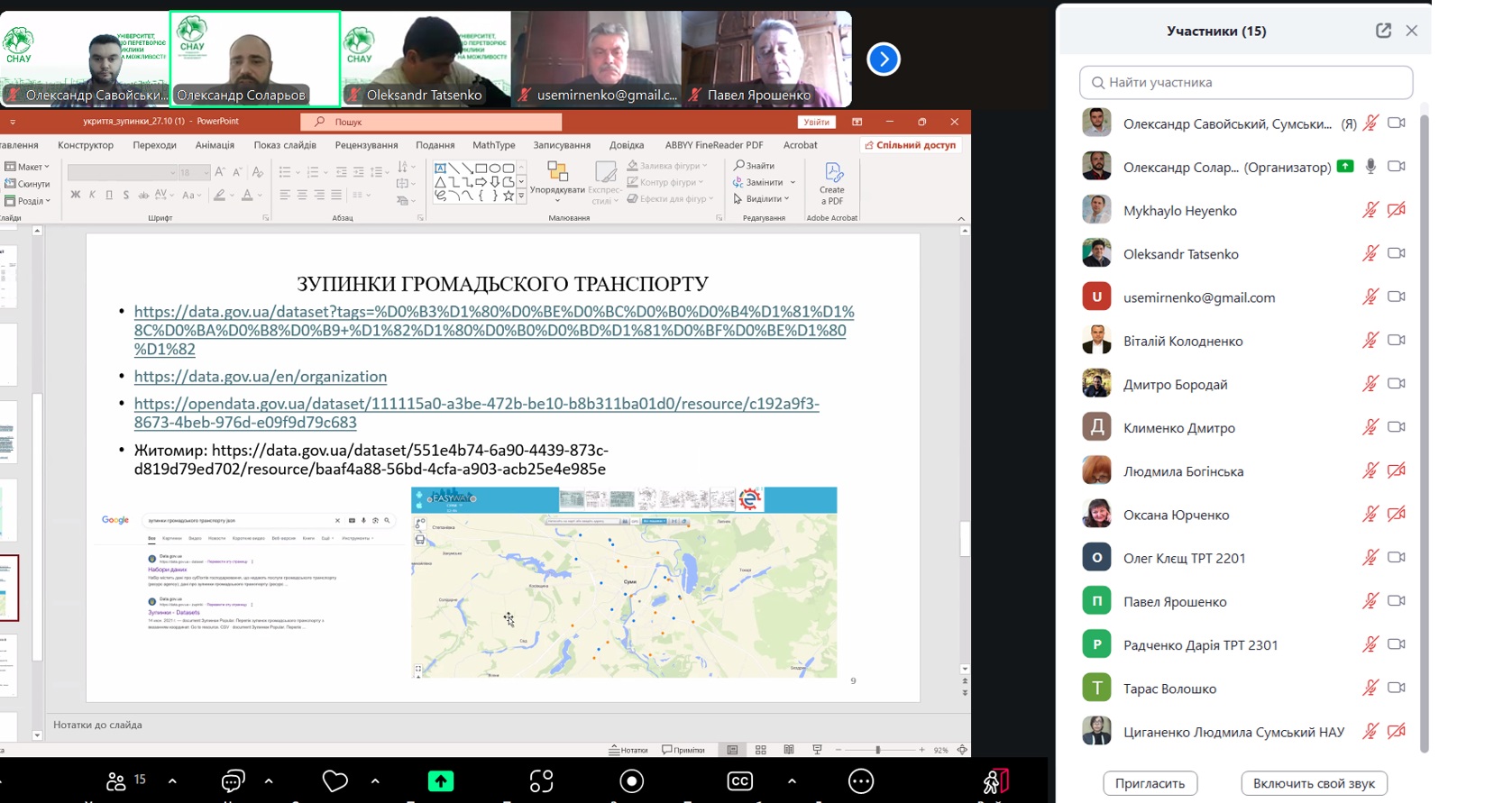
Task: Click the Найти участника search field
Action: tap(1246, 82)
